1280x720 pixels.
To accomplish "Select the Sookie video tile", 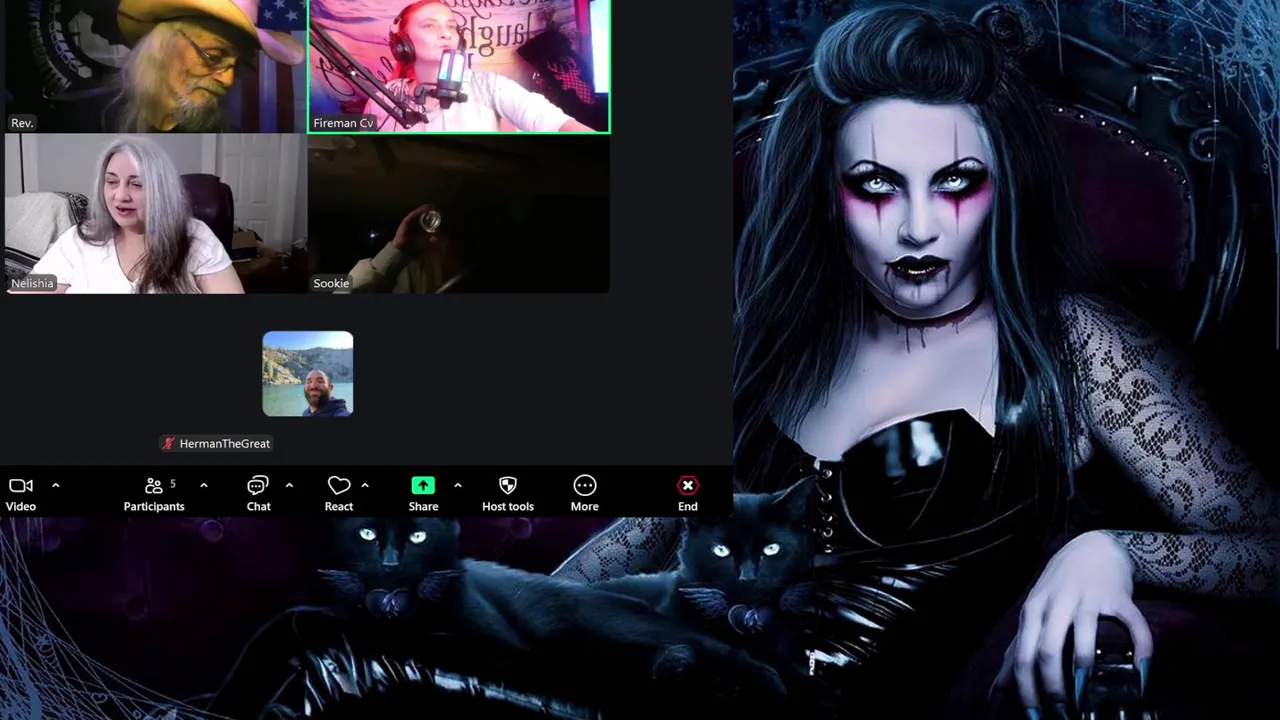I will (459, 214).
